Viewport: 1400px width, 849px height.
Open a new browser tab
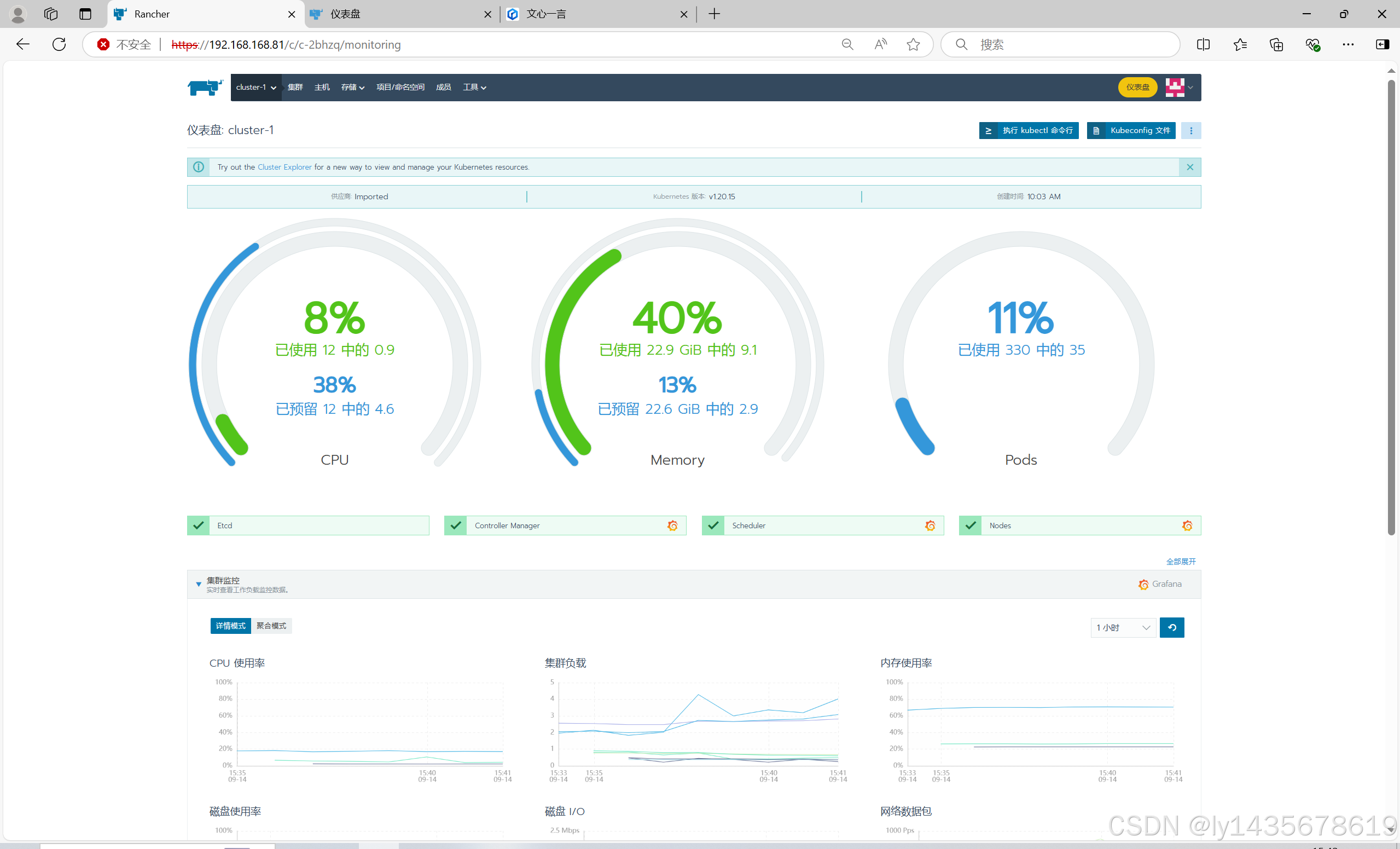click(714, 14)
